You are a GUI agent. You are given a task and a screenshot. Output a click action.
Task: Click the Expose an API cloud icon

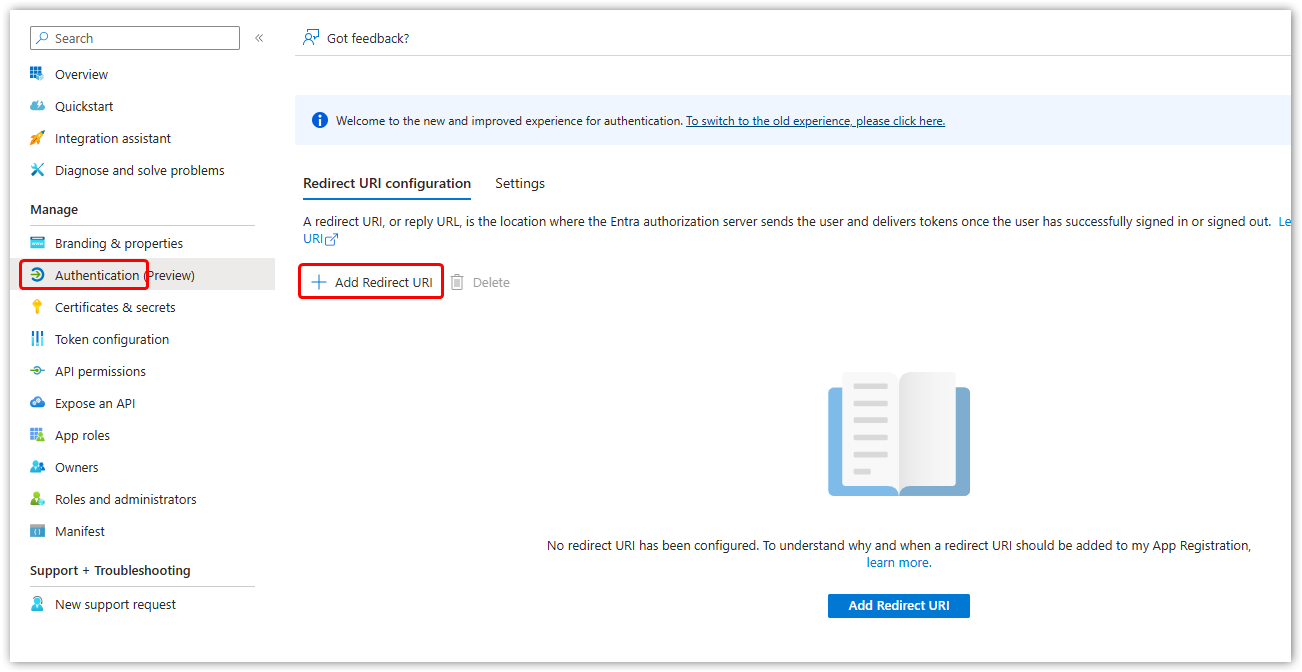pyautogui.click(x=37, y=403)
